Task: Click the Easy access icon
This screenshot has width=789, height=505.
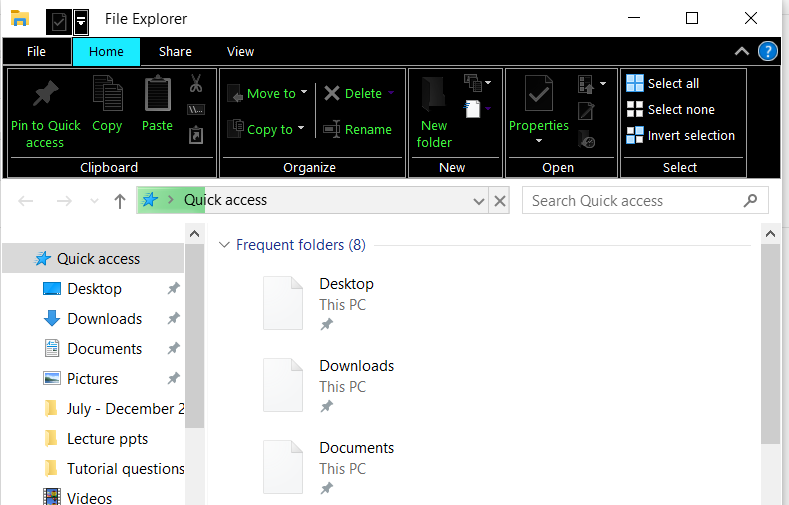Action: coord(472,109)
